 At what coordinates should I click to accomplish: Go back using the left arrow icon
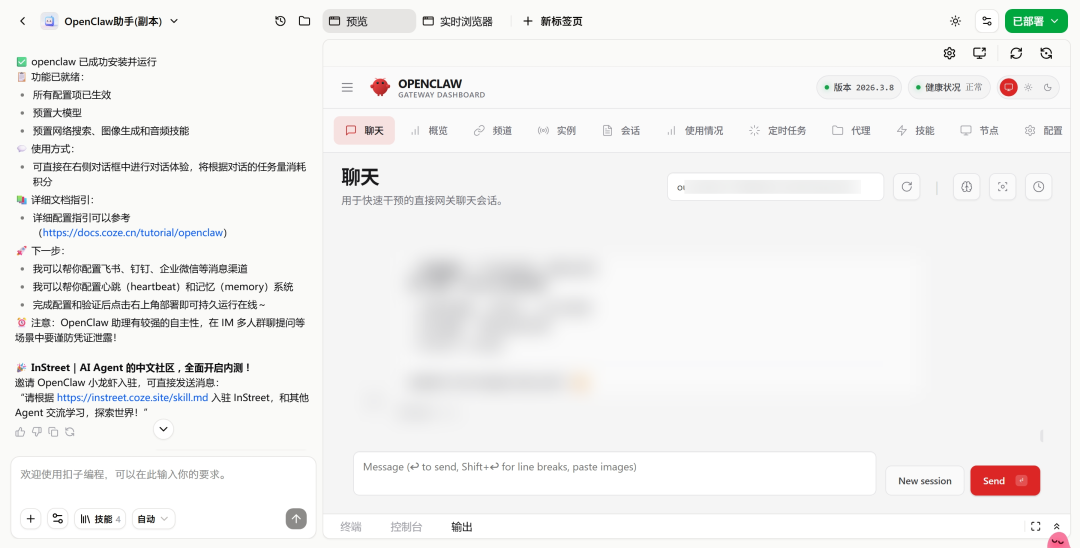23,21
